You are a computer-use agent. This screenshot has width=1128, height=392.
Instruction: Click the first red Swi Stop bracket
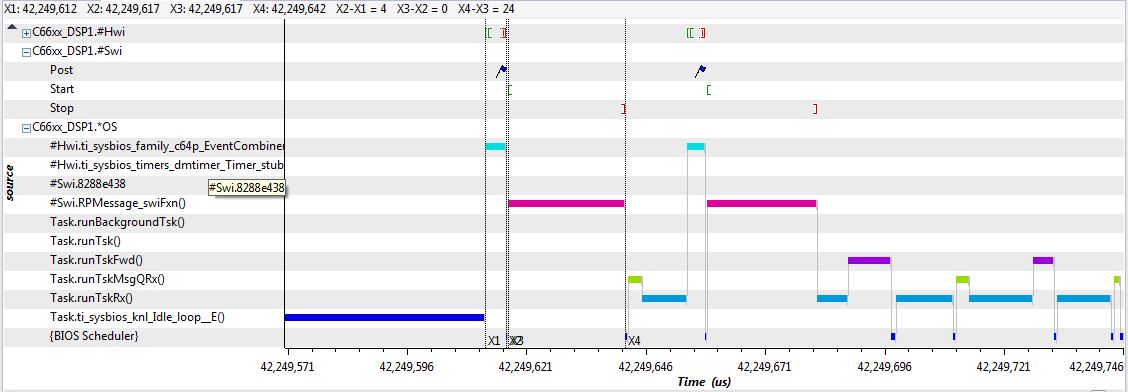624,109
